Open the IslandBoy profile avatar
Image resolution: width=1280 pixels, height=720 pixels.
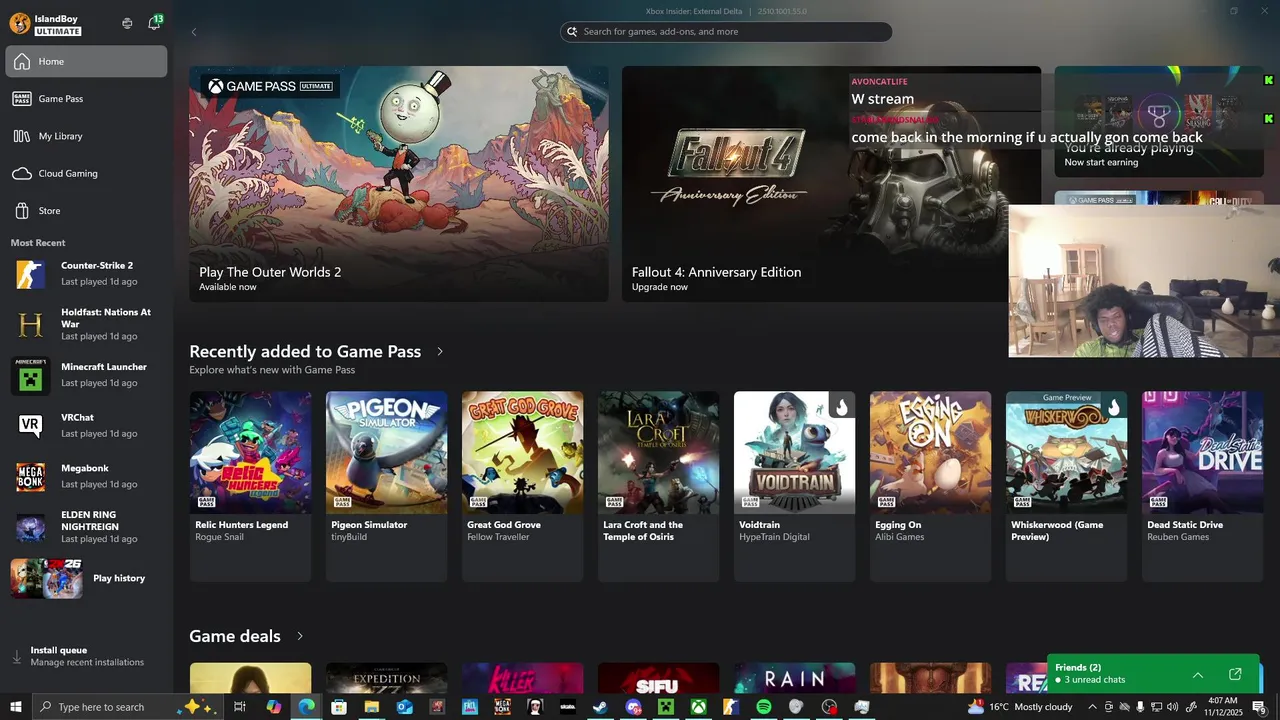[x=19, y=23]
